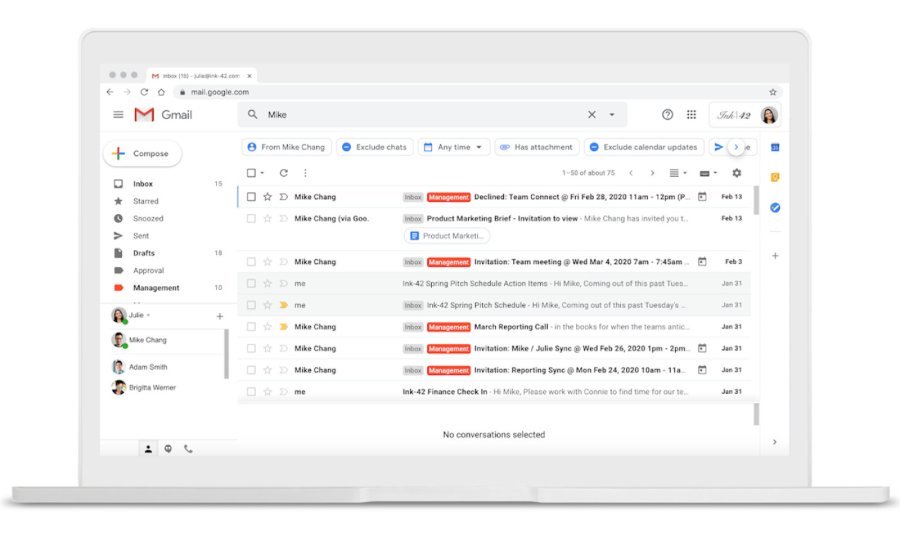Screen dimensions: 900x540
Task: Start a new chat plus icon
Action: (219, 316)
